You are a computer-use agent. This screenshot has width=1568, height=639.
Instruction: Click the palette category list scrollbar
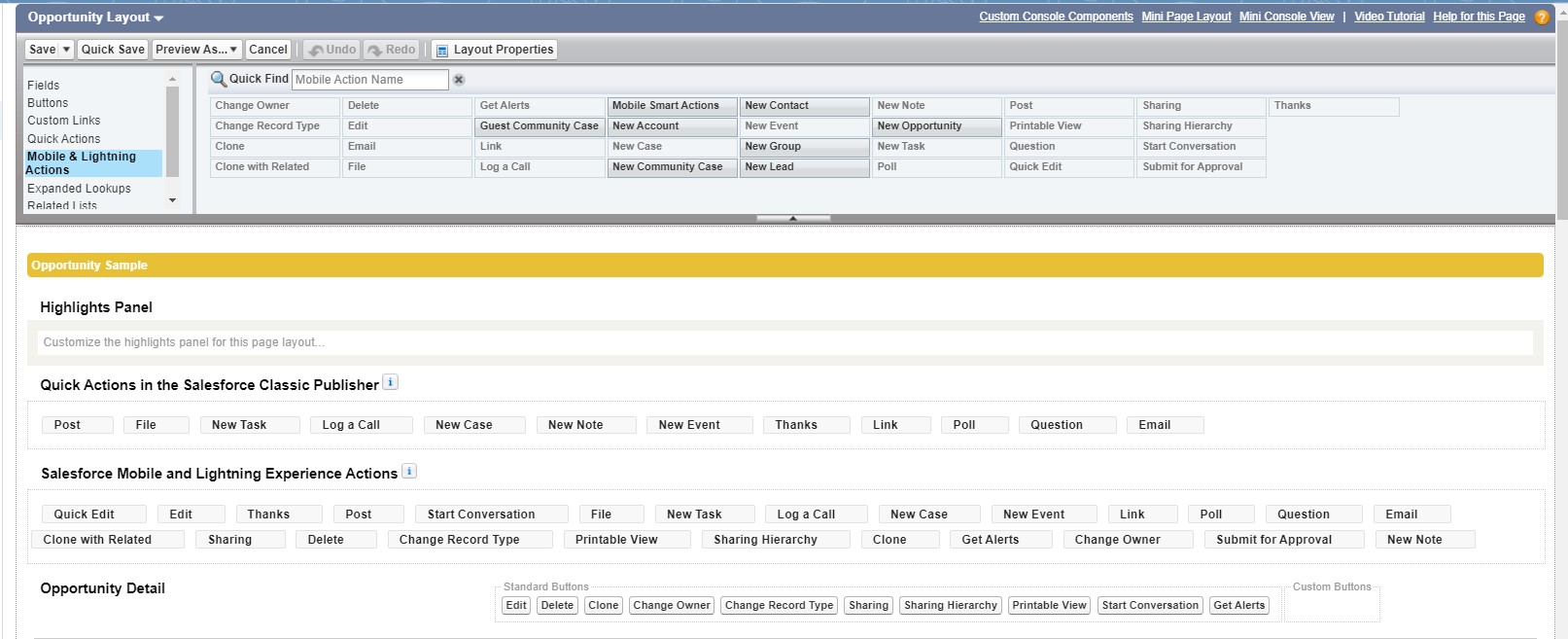[x=172, y=132]
